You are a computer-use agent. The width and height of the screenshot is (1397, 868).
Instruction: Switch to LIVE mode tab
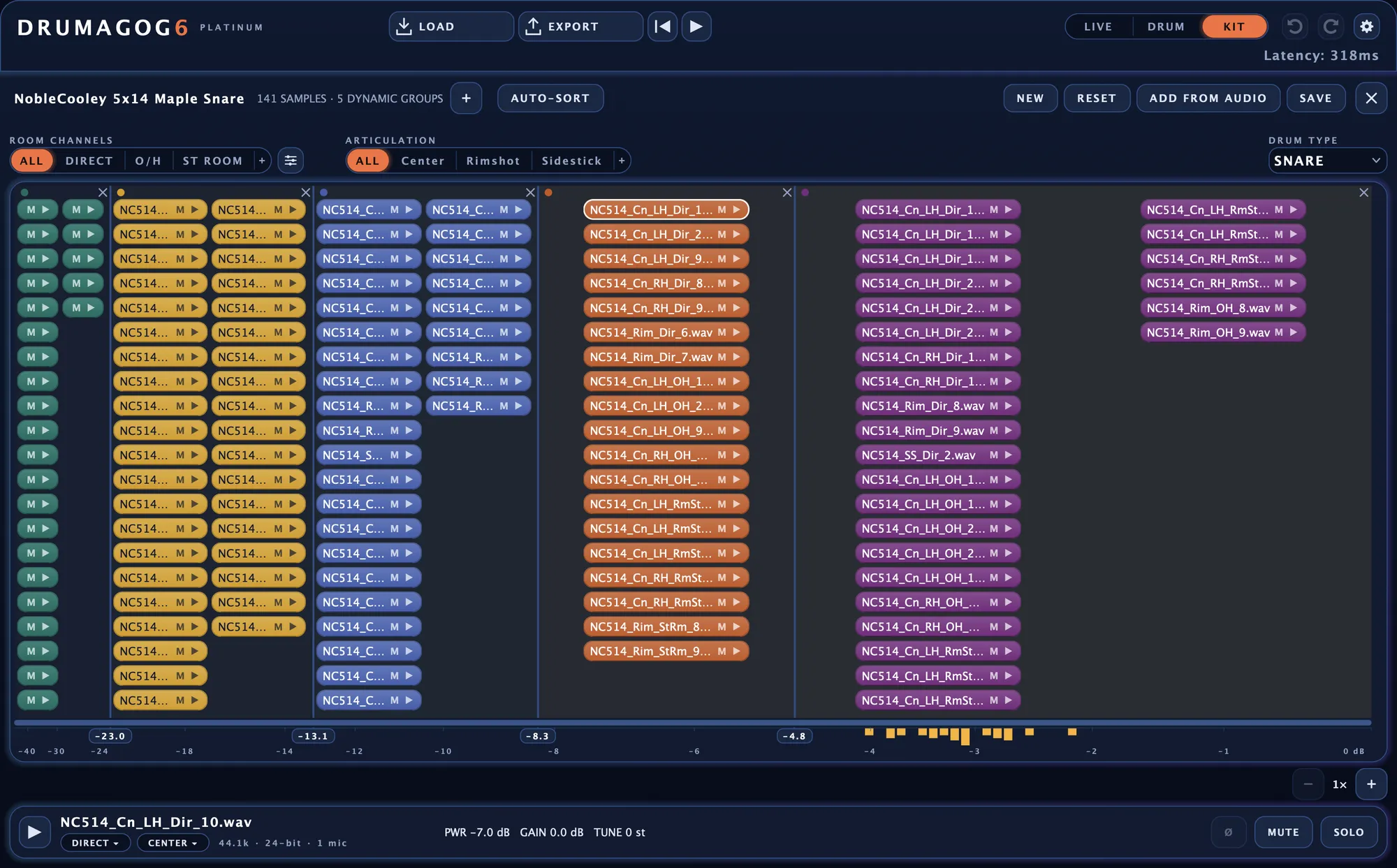1097,27
